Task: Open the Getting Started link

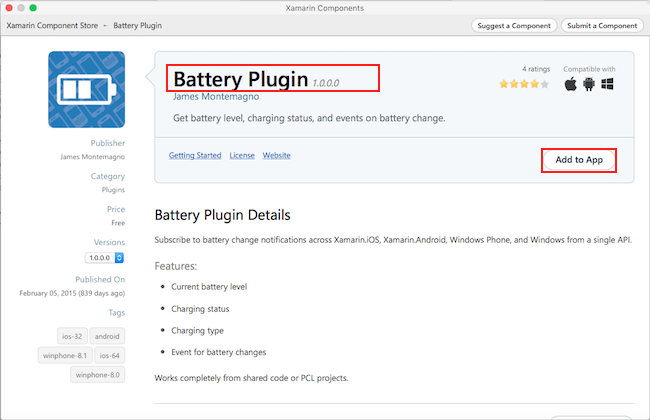Action: coord(195,156)
